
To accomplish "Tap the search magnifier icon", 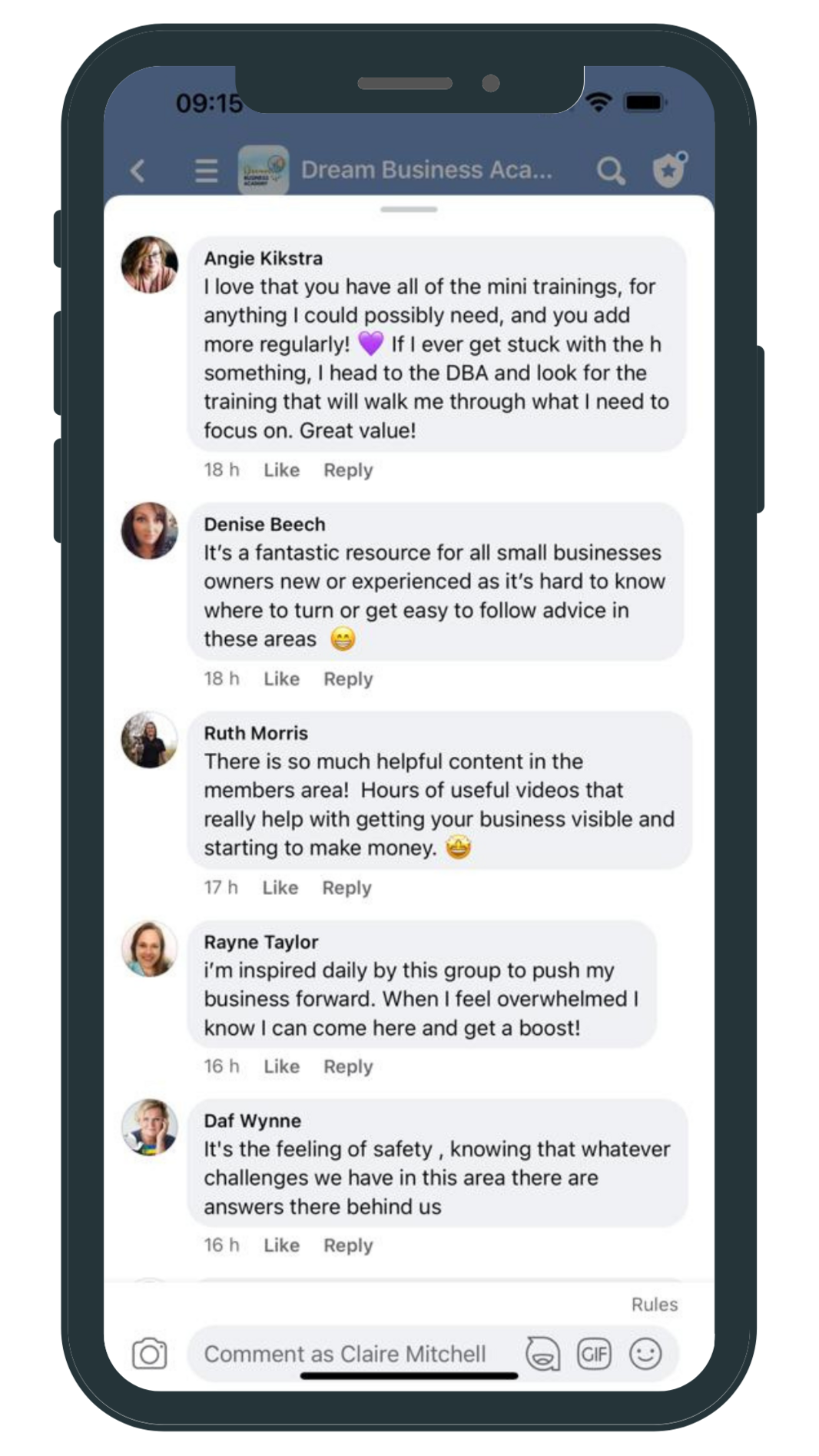I will point(611,171).
